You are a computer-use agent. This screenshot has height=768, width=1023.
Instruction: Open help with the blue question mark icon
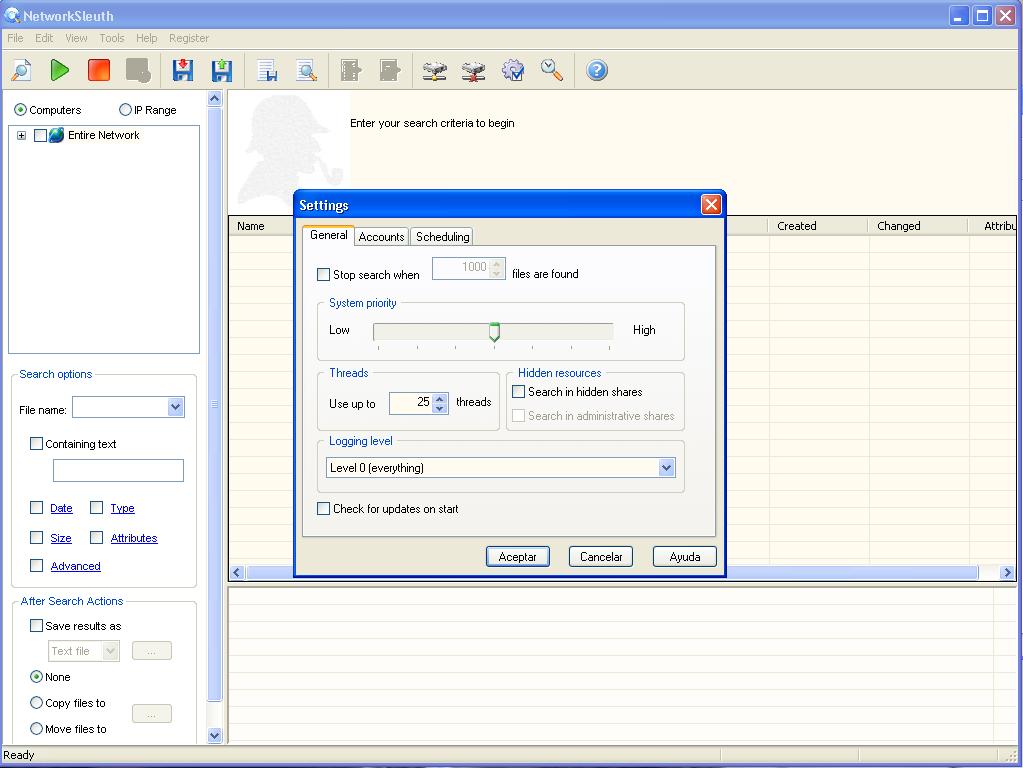coord(596,70)
